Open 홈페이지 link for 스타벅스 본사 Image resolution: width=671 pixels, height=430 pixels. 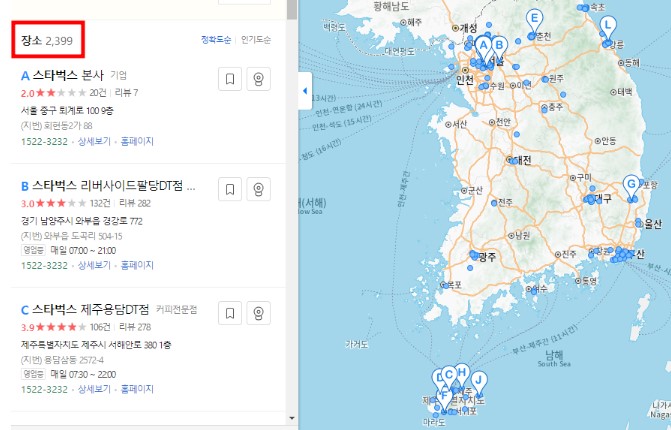137,141
